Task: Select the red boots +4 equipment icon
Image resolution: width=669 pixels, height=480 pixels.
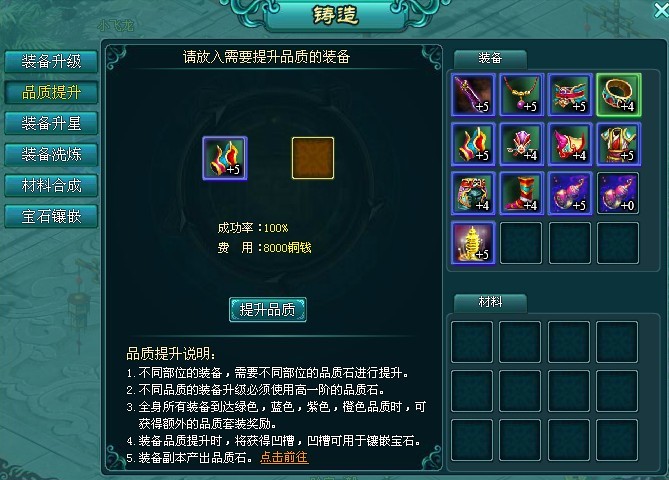Action: click(521, 193)
